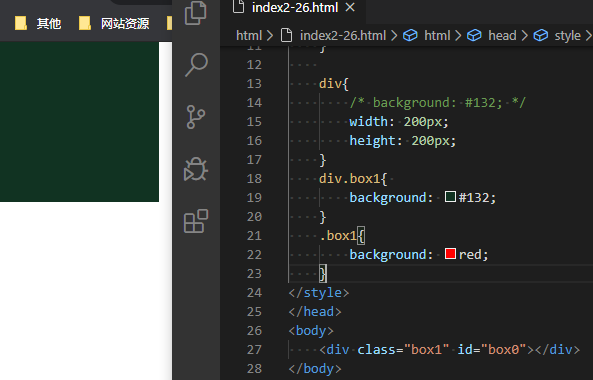Viewport: 593px width, 380px height.
Task: Click the html folder breadcrumb
Action: (x=249, y=36)
